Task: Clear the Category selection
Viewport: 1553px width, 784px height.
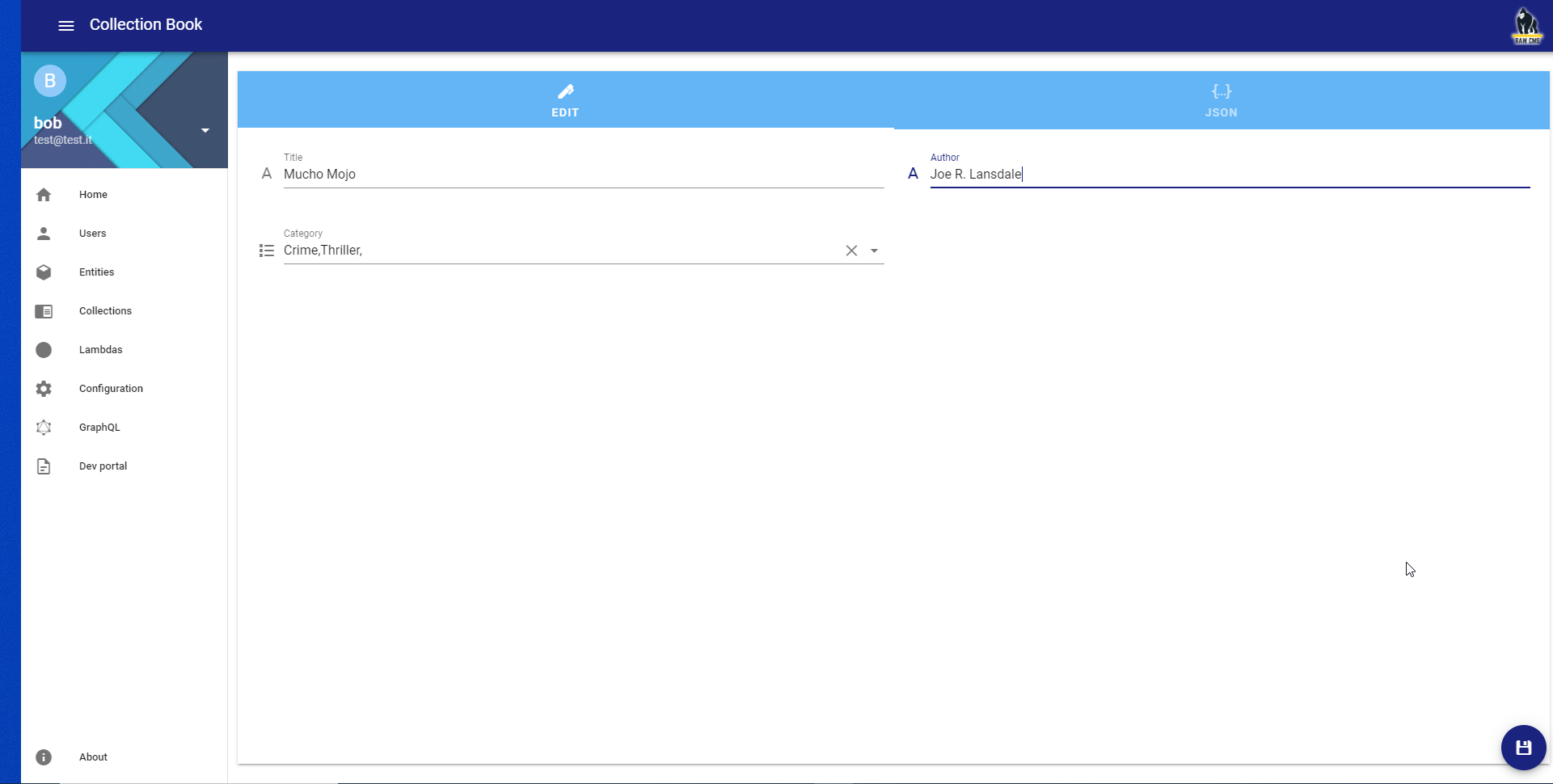Action: coord(851,251)
